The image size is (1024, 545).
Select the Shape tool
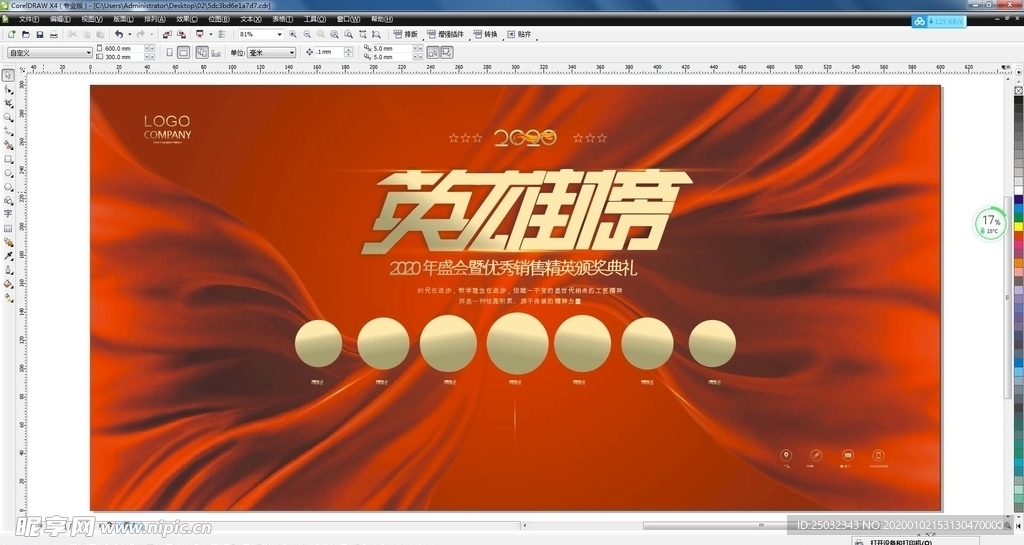point(8,89)
